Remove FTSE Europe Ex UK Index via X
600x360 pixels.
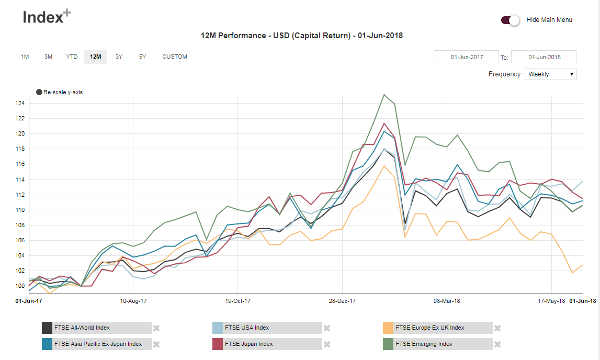click(497, 328)
